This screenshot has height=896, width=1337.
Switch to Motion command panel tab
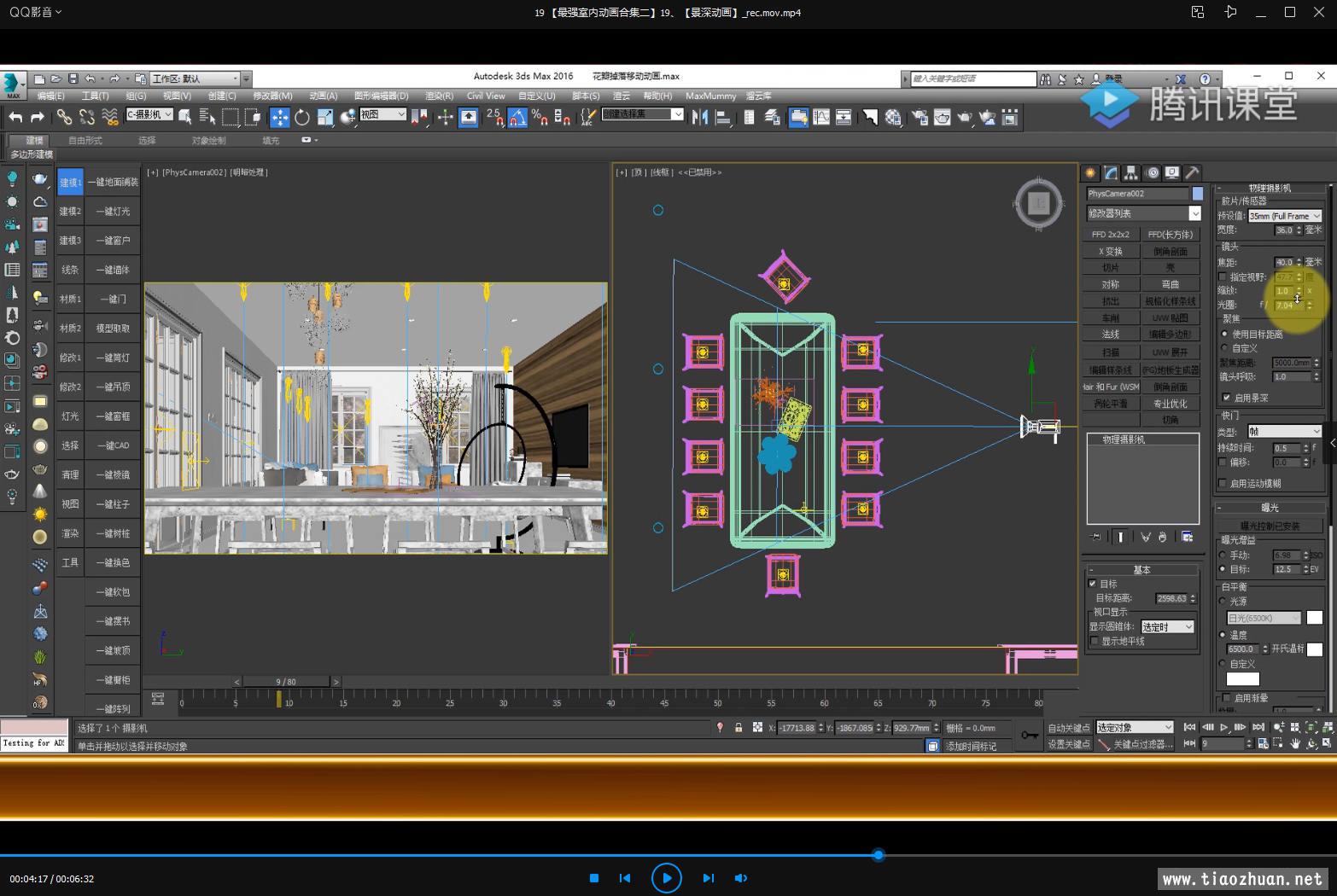[x=1153, y=172]
